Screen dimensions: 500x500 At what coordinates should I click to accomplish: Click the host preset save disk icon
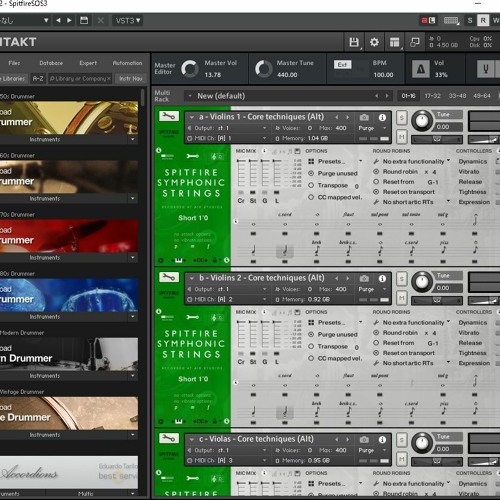pyautogui.click(x=84, y=21)
